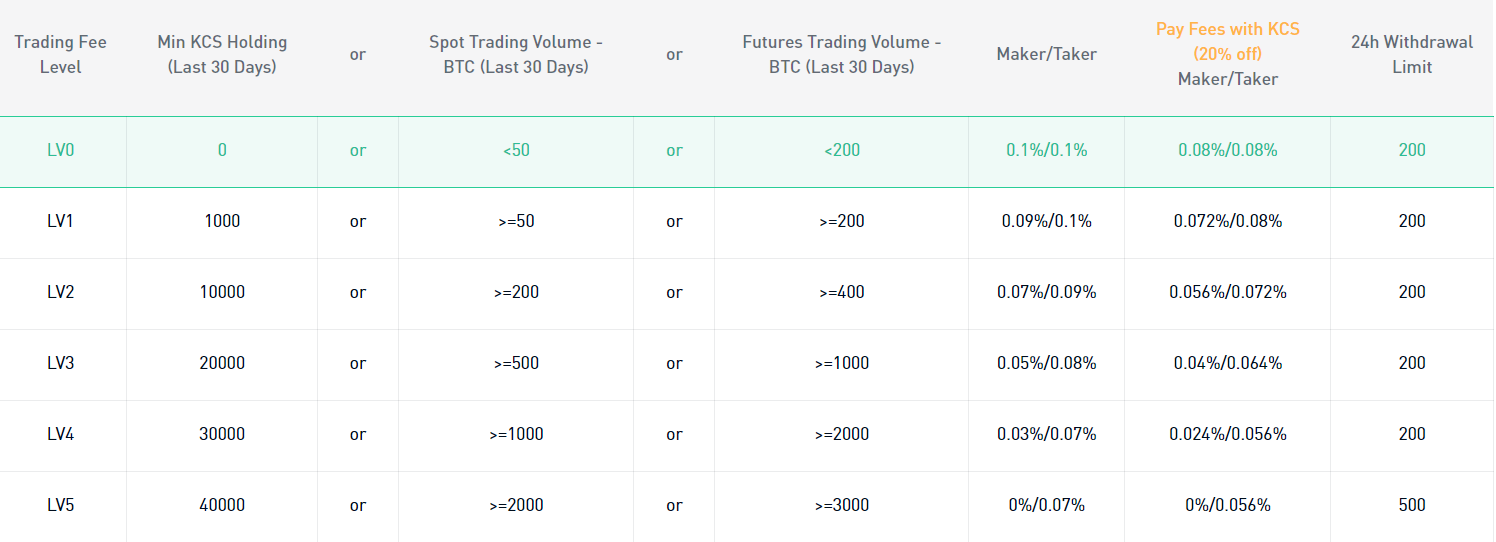Select the Min KCS Holding header
1496x542 pixels.
(222, 55)
